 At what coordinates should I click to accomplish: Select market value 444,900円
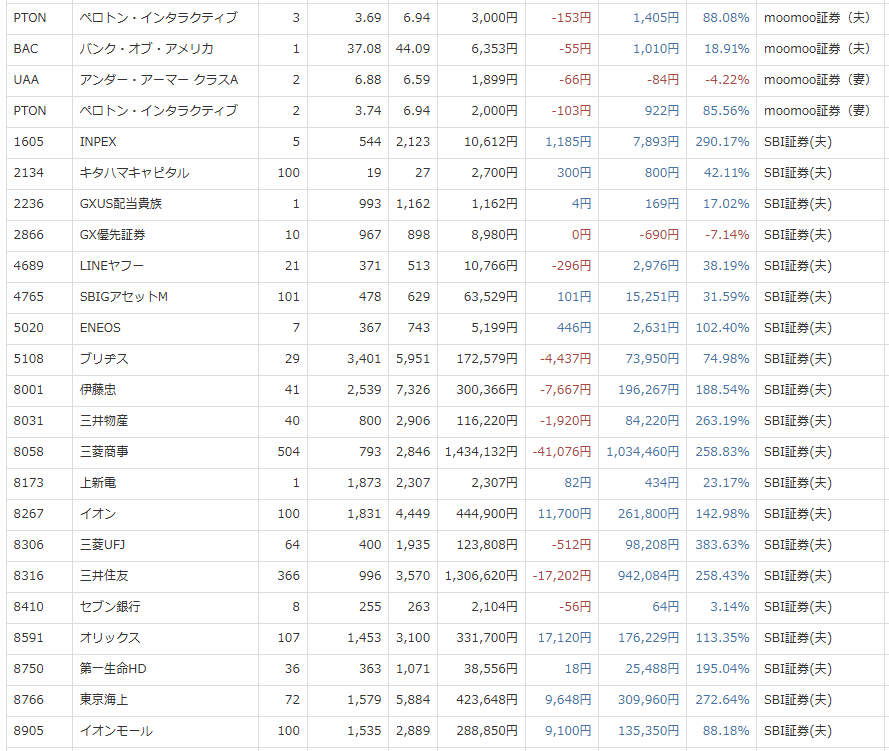click(x=487, y=514)
